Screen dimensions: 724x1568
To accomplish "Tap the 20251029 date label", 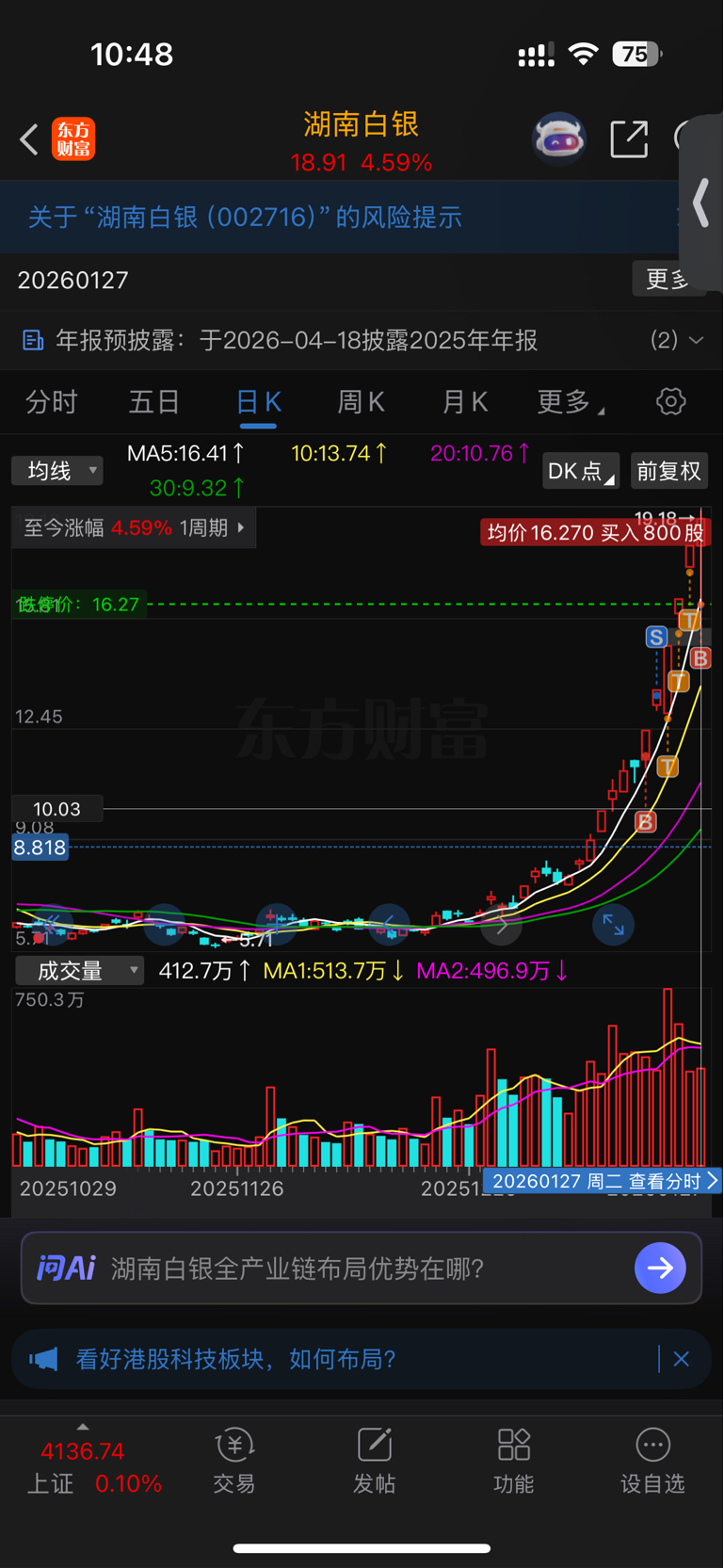I will point(68,1188).
